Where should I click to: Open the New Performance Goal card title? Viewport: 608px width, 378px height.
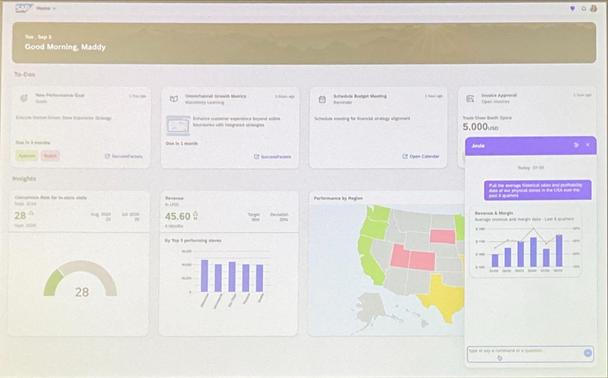click(60, 95)
